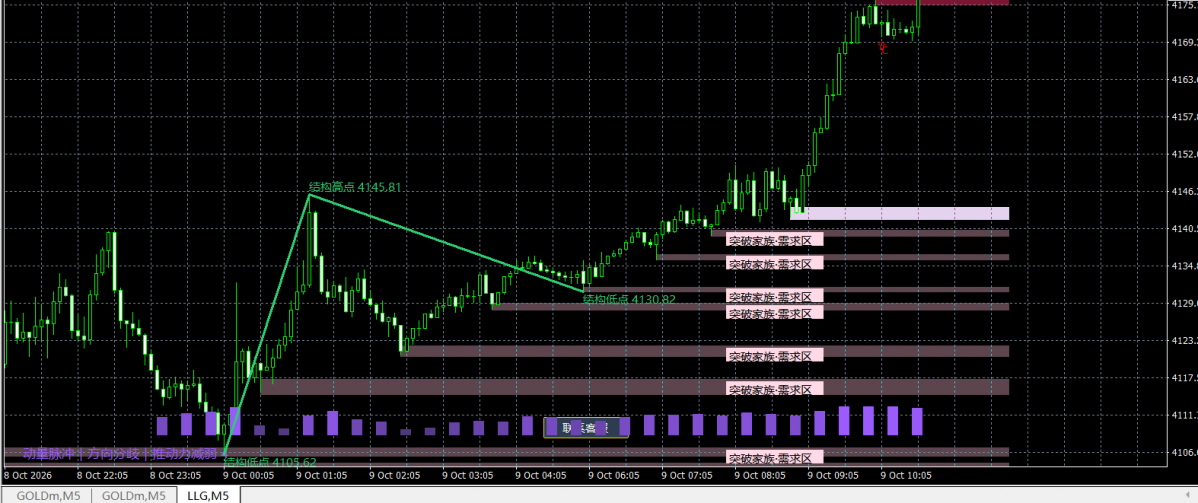
Task: Click the 8 Oct 2026 time axis label
Action: pyautogui.click(x=27, y=475)
